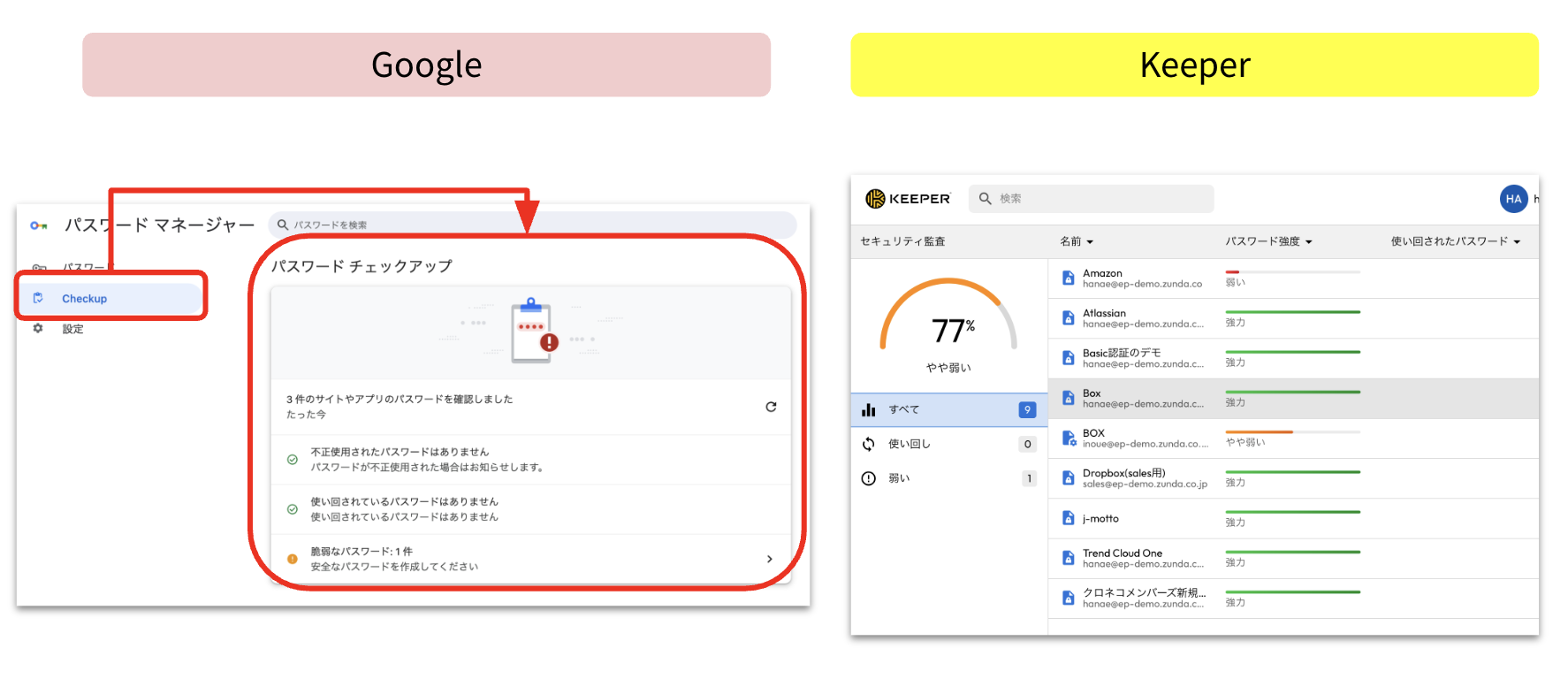
Task: Click the パスワード チェックアップ heading in Google
Action: (362, 266)
